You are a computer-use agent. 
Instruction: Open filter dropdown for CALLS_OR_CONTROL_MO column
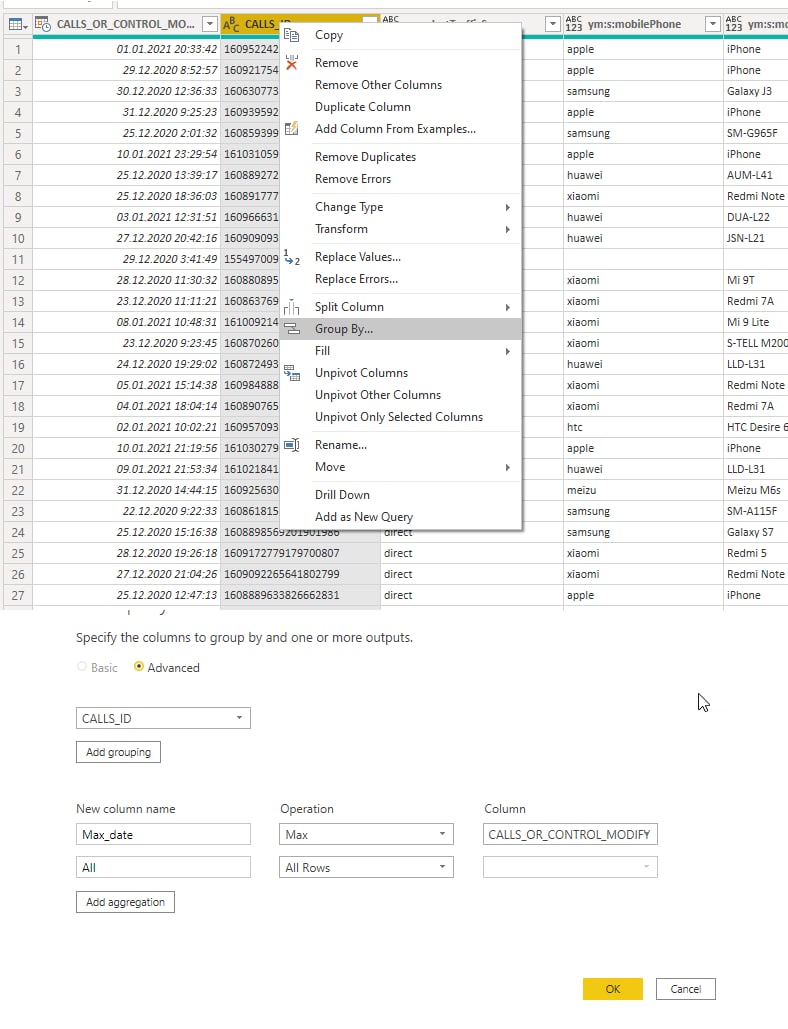coord(209,24)
